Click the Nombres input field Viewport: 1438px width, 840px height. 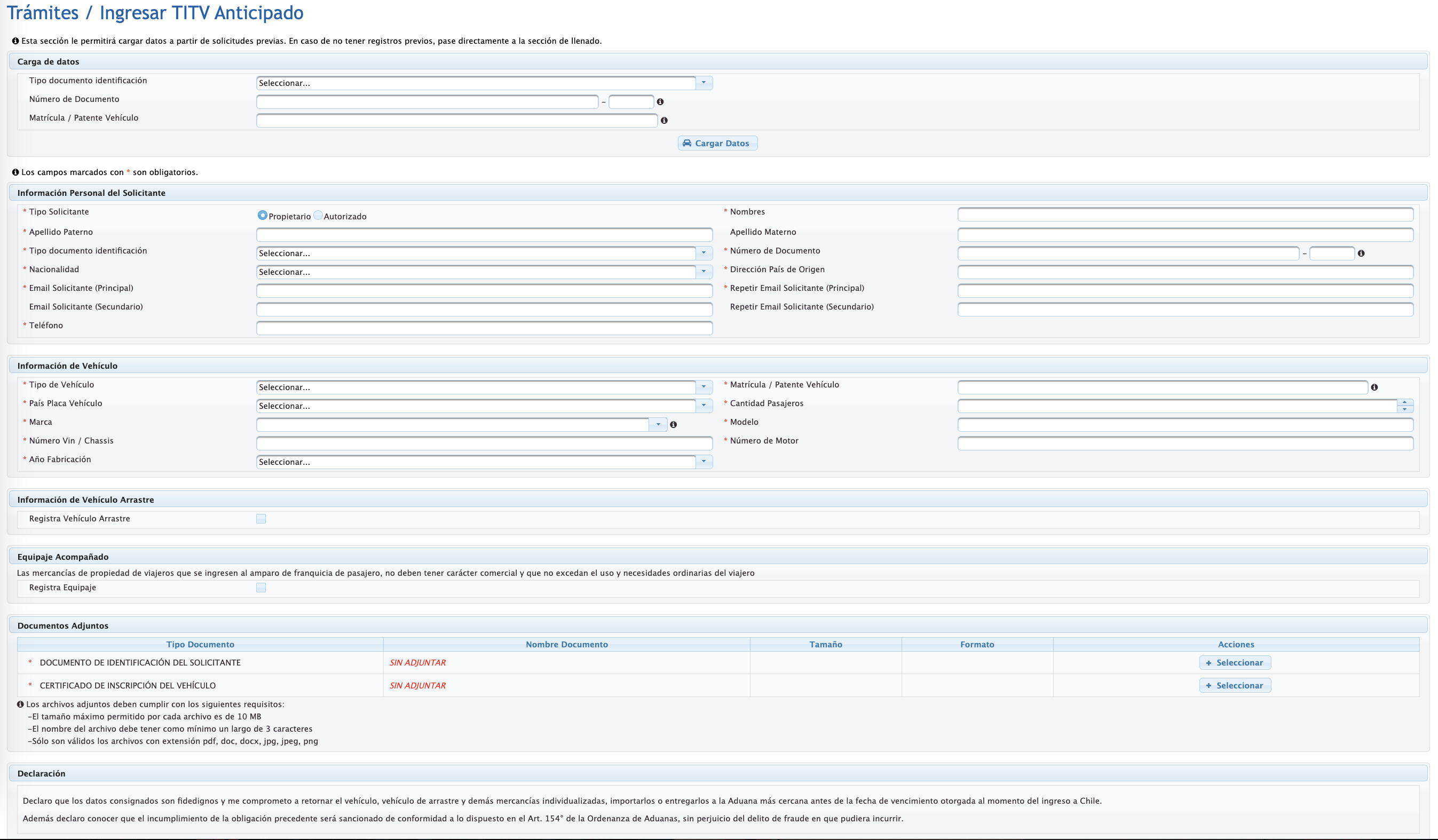[x=1184, y=215]
